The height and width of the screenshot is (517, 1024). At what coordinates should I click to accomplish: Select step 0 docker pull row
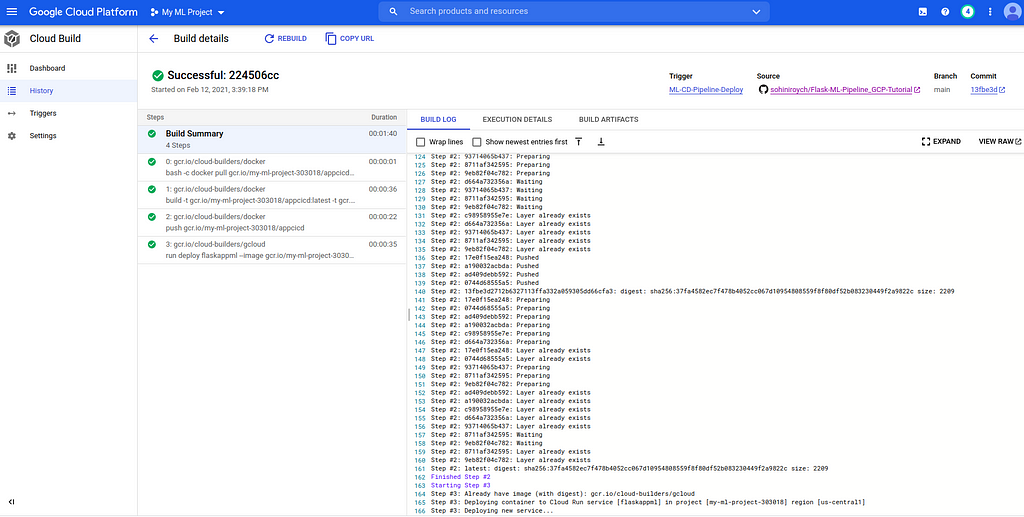click(272, 167)
